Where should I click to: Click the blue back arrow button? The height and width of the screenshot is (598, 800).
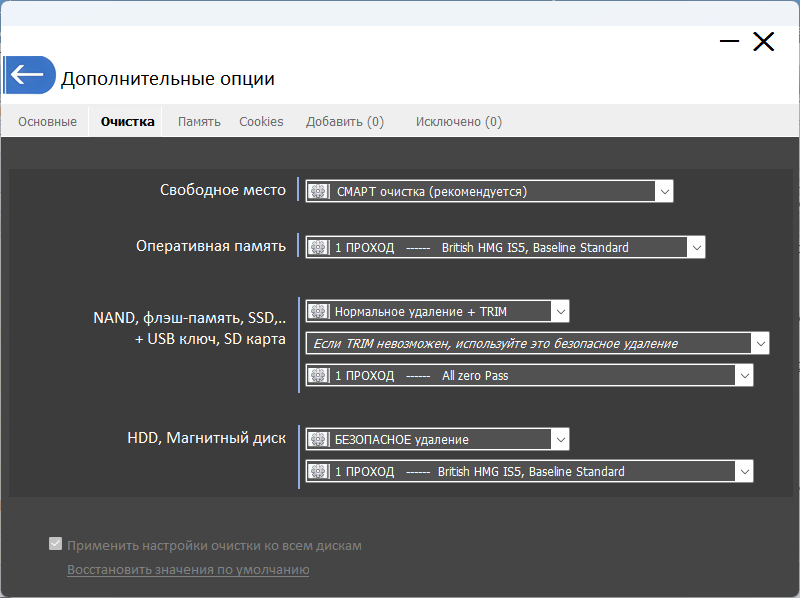pos(28,75)
